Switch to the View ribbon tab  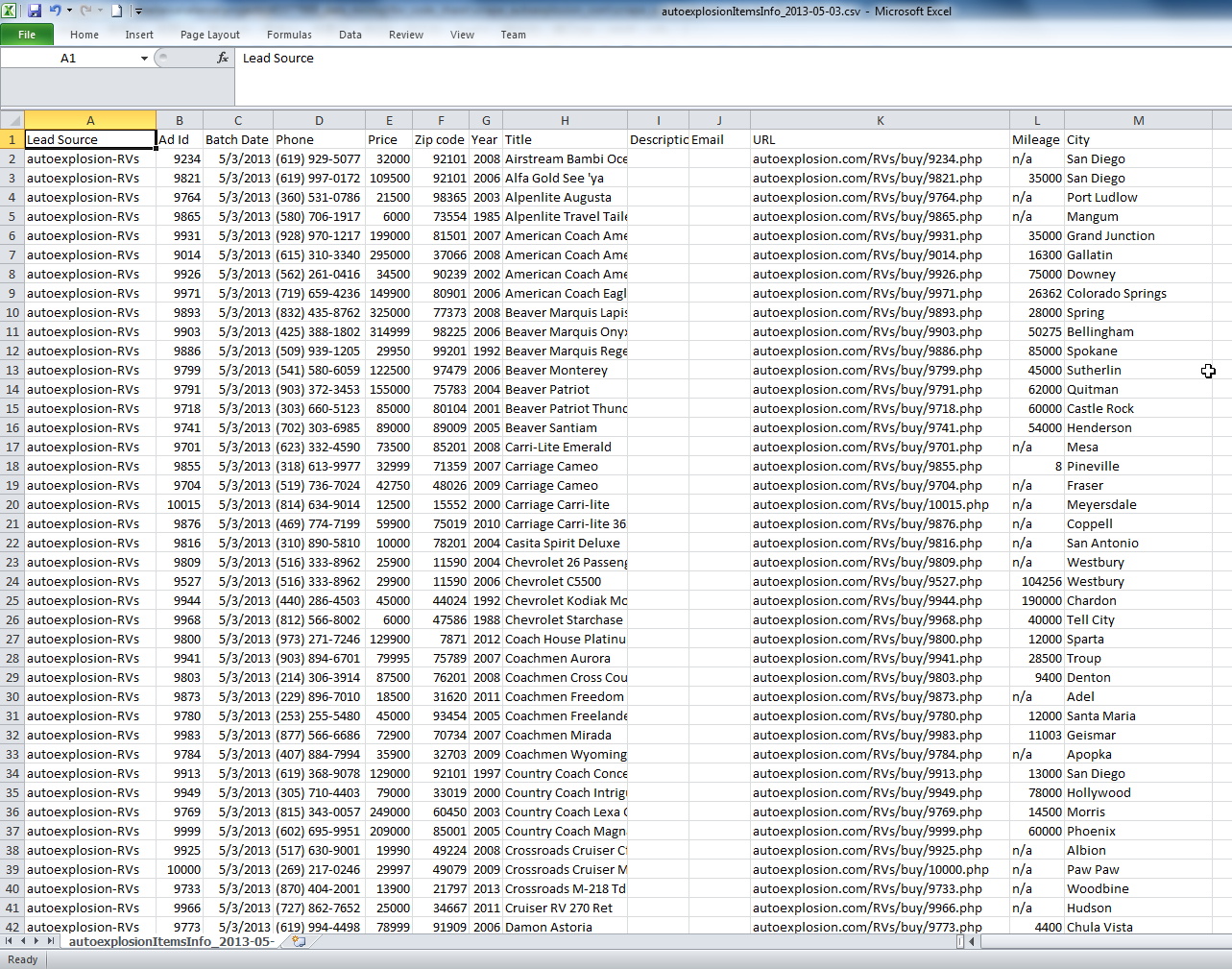point(462,35)
